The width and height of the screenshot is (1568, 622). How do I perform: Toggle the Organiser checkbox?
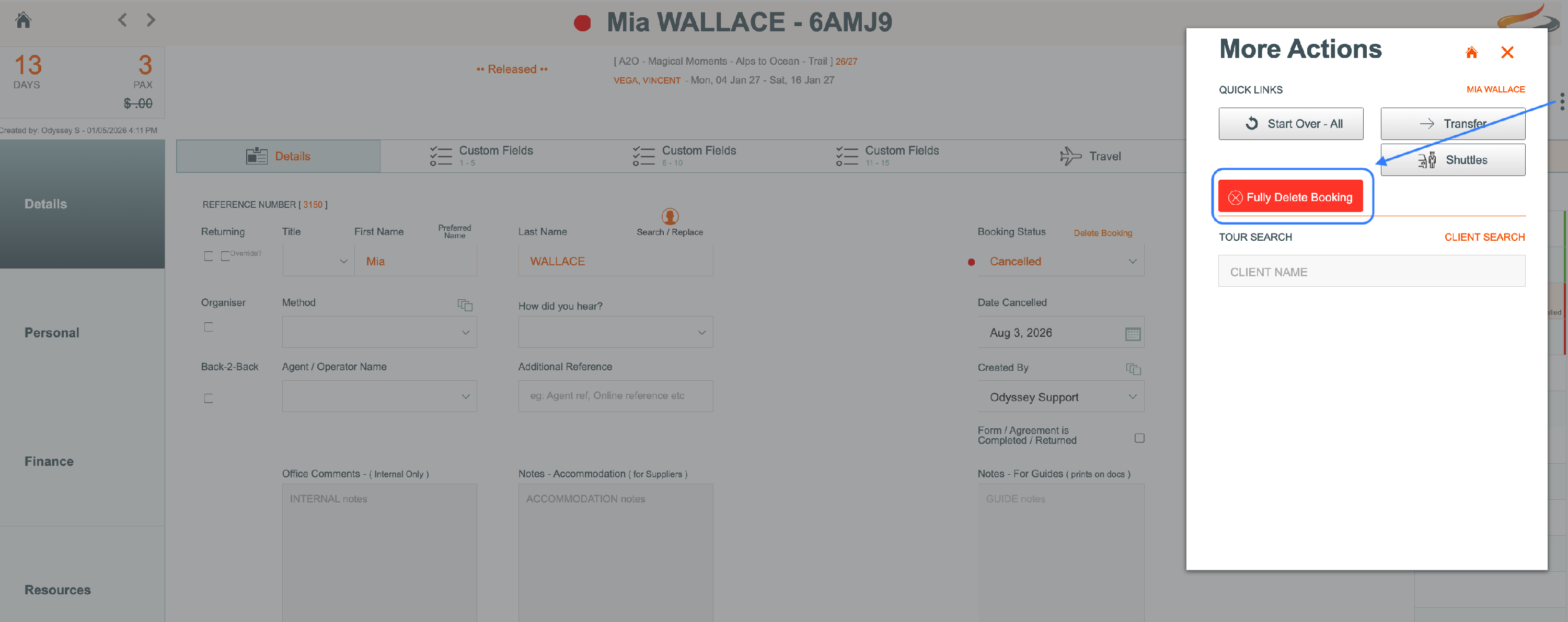(208, 327)
